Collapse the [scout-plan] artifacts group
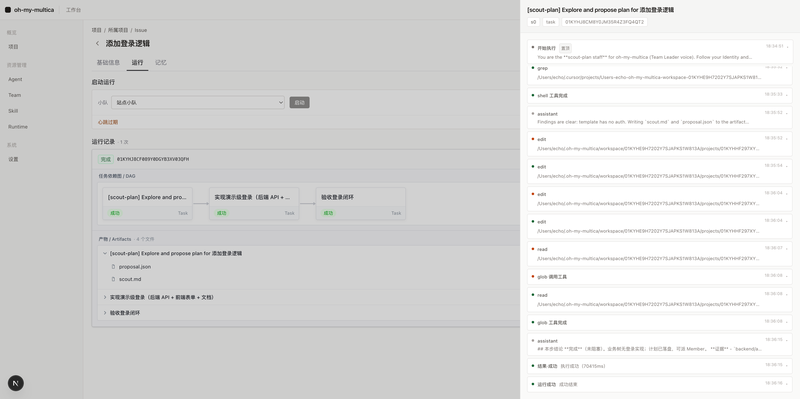This screenshot has width=800, height=399. pyautogui.click(x=105, y=253)
